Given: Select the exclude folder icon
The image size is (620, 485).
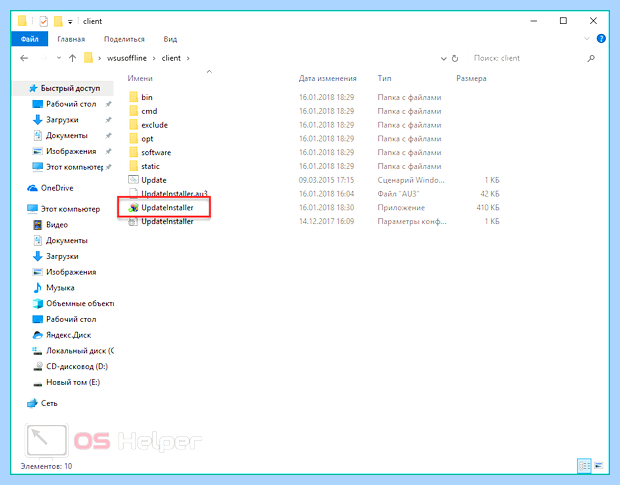Looking at the screenshot, I should [134, 125].
